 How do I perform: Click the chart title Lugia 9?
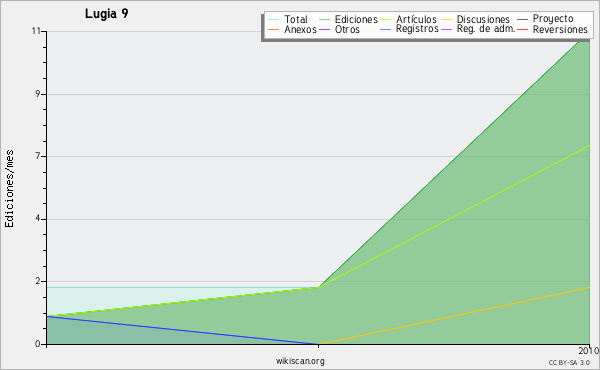107,13
